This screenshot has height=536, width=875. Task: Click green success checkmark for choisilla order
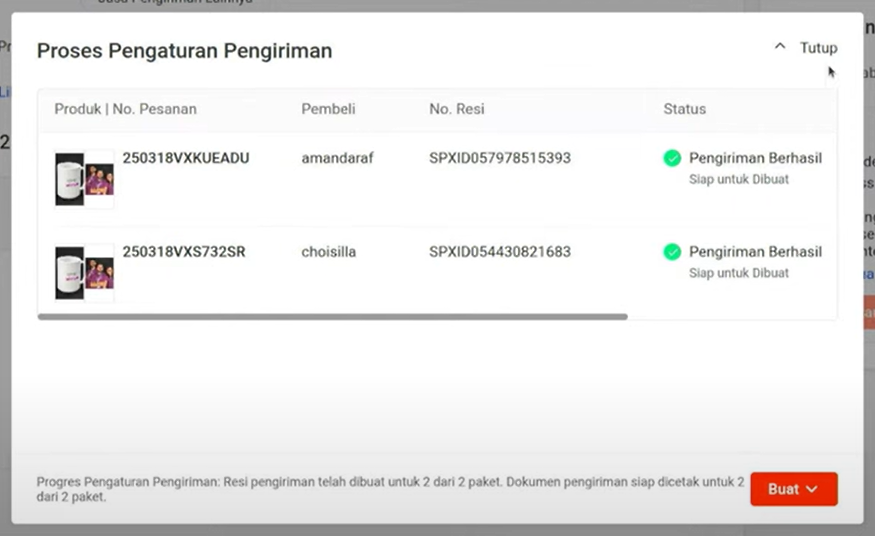(672, 252)
